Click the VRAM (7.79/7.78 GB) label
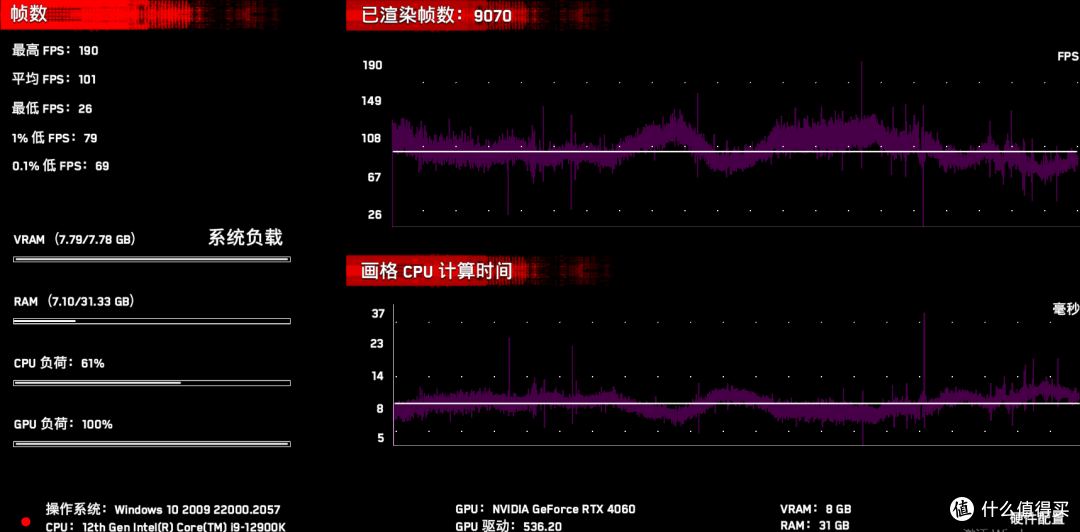1080x532 pixels. click(x=74, y=240)
